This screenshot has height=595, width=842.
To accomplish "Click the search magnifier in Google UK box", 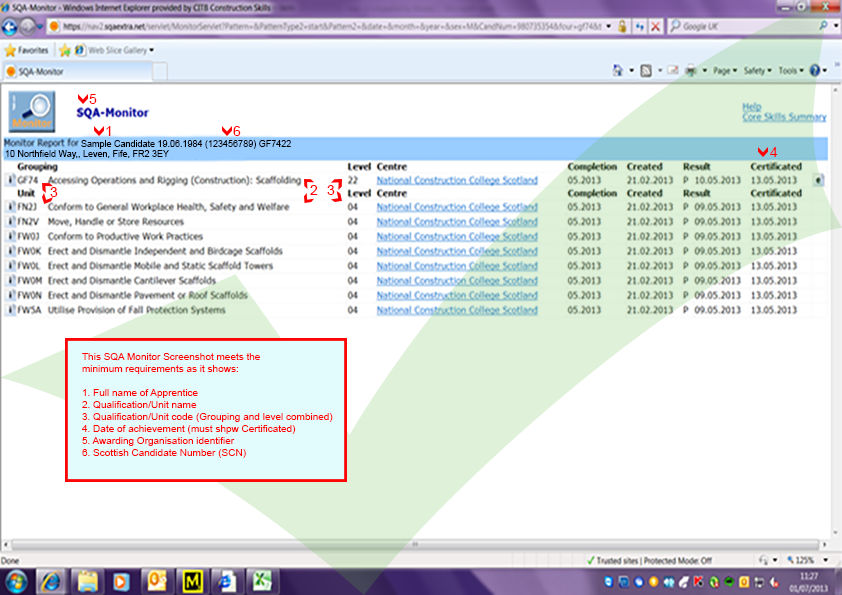I will 823,26.
